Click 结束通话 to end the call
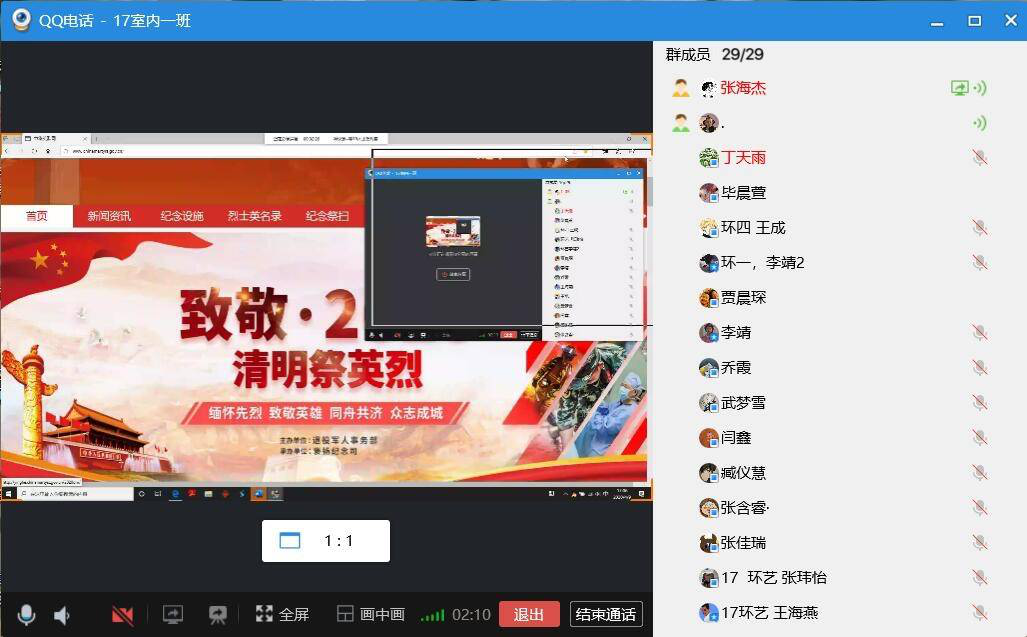Screen dimensions: 1027x637 [605, 614]
